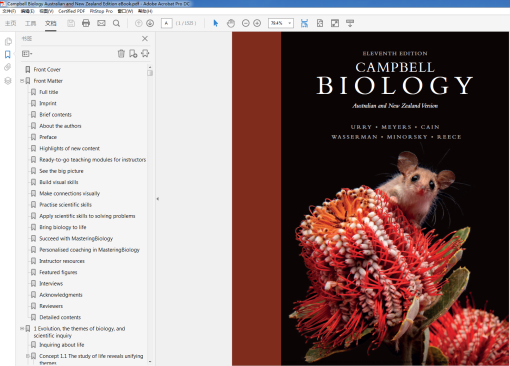Delete selected bookmark with trash icon
Viewport: 510px width, 366px height.
(x=121, y=54)
